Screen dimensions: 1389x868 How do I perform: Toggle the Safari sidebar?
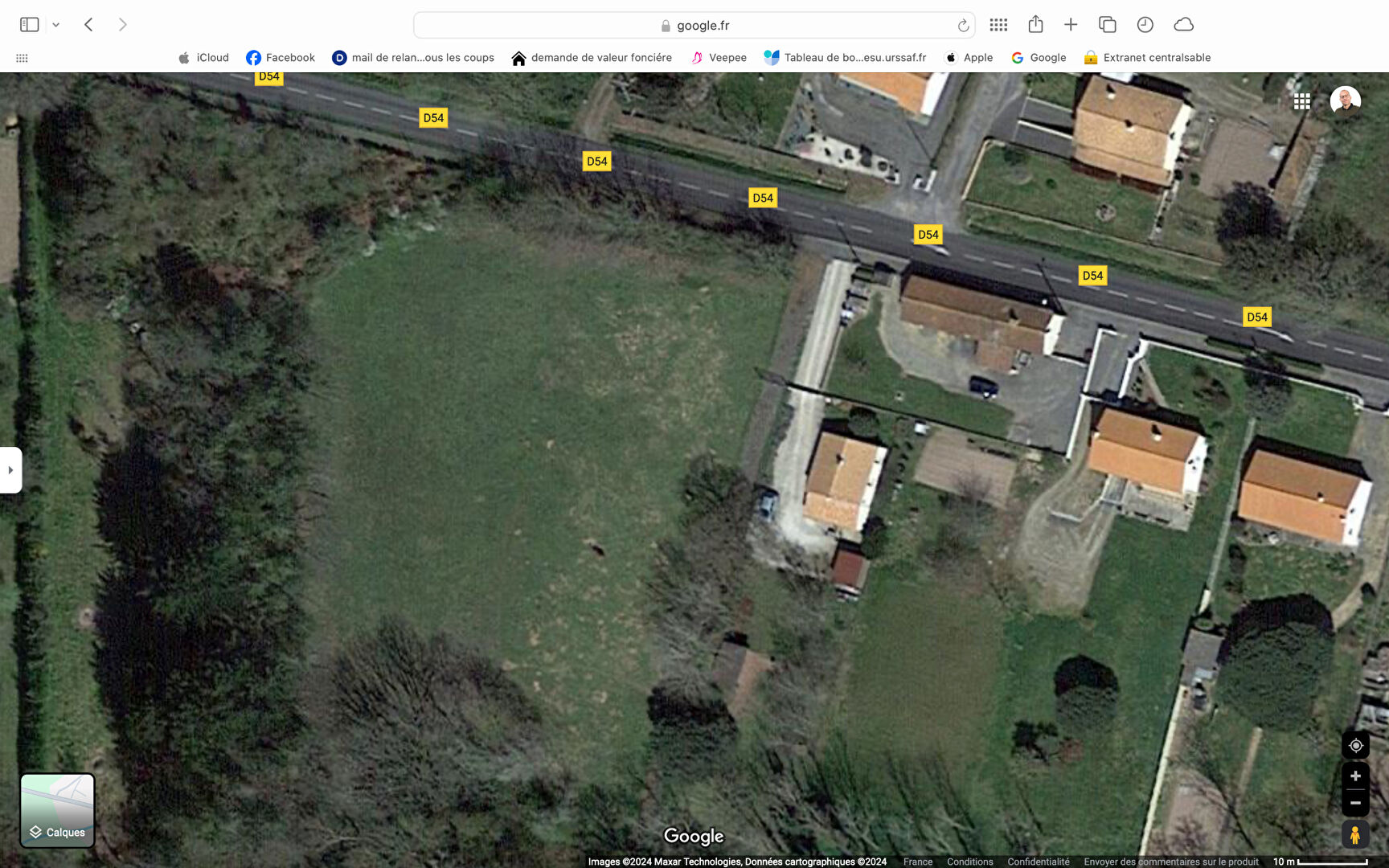pyautogui.click(x=31, y=24)
